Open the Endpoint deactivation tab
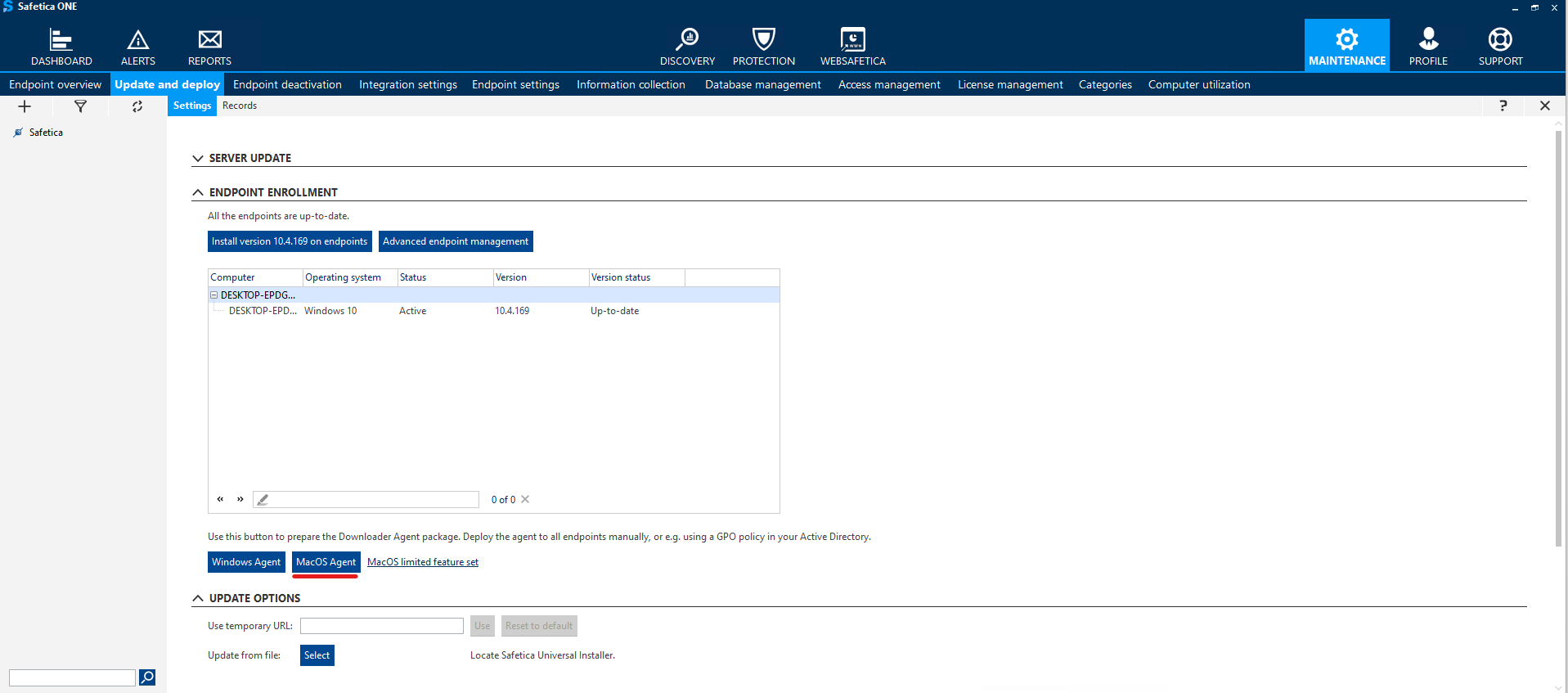Viewport: 1568px width, 693px height. coord(287,84)
